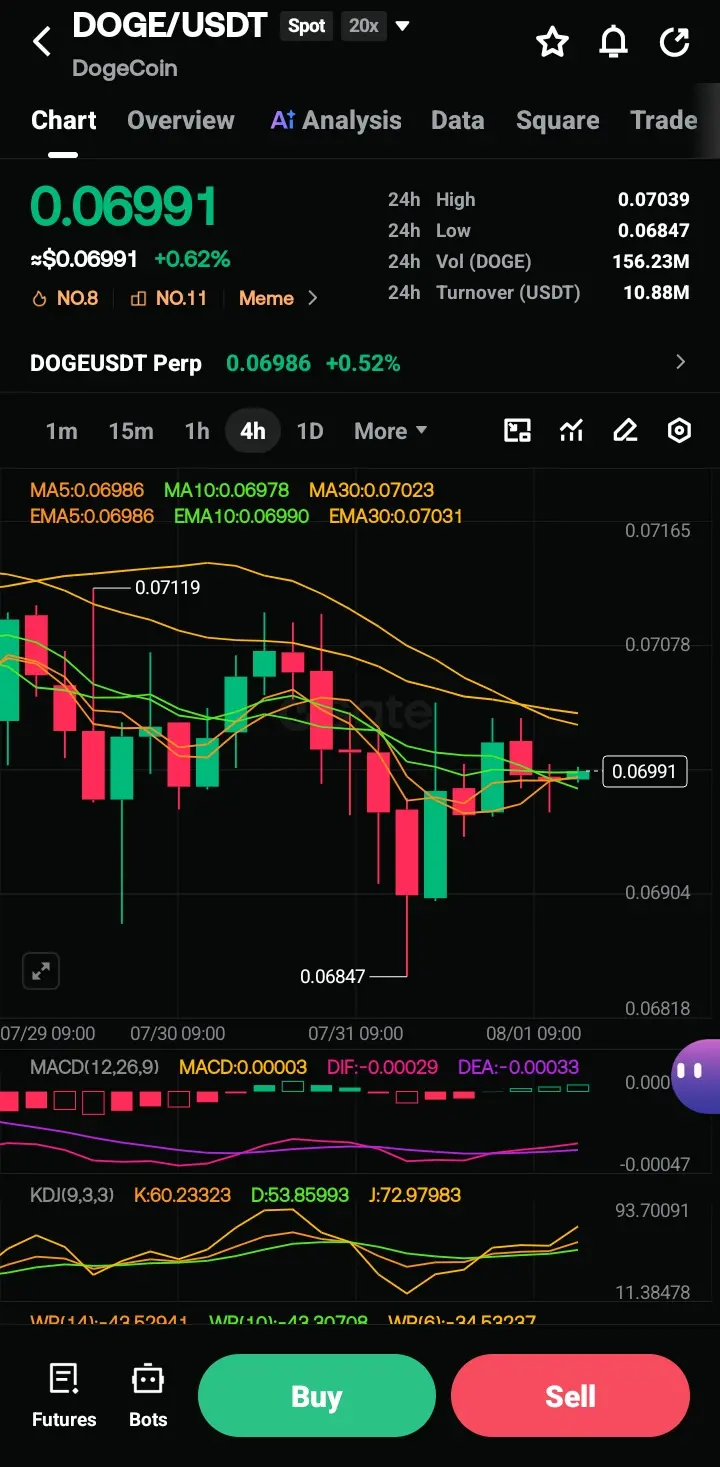Switch to the Trade tab
Image resolution: width=720 pixels, height=1467 pixels.
[664, 120]
